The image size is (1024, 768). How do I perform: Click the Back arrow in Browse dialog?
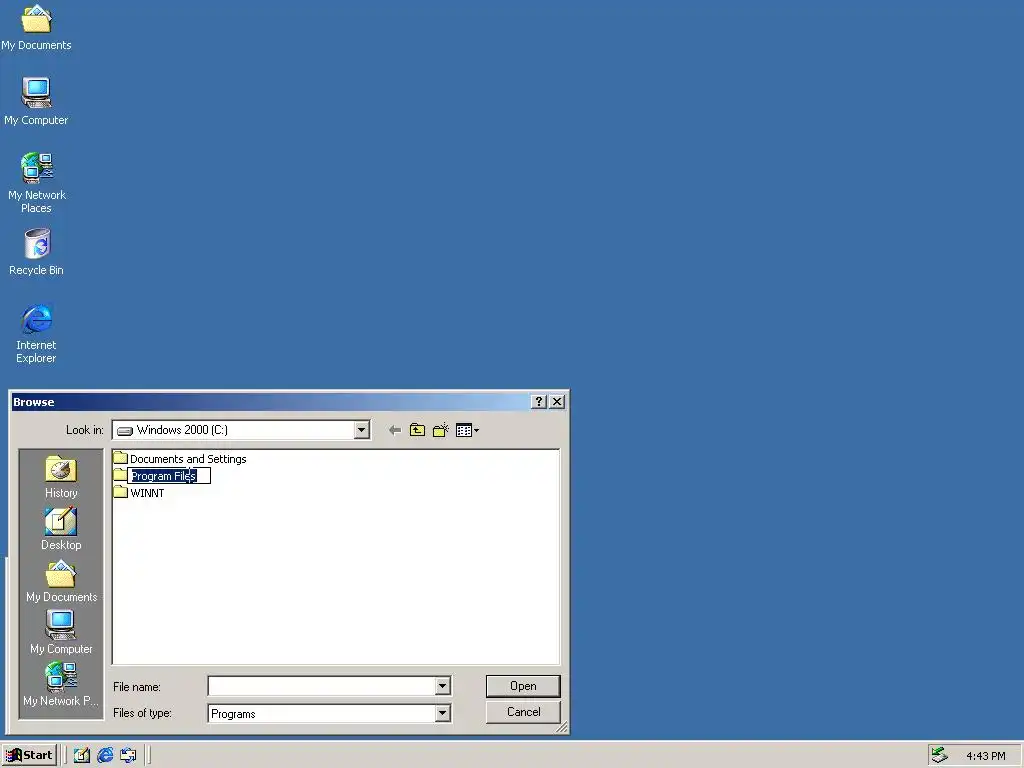tap(394, 430)
